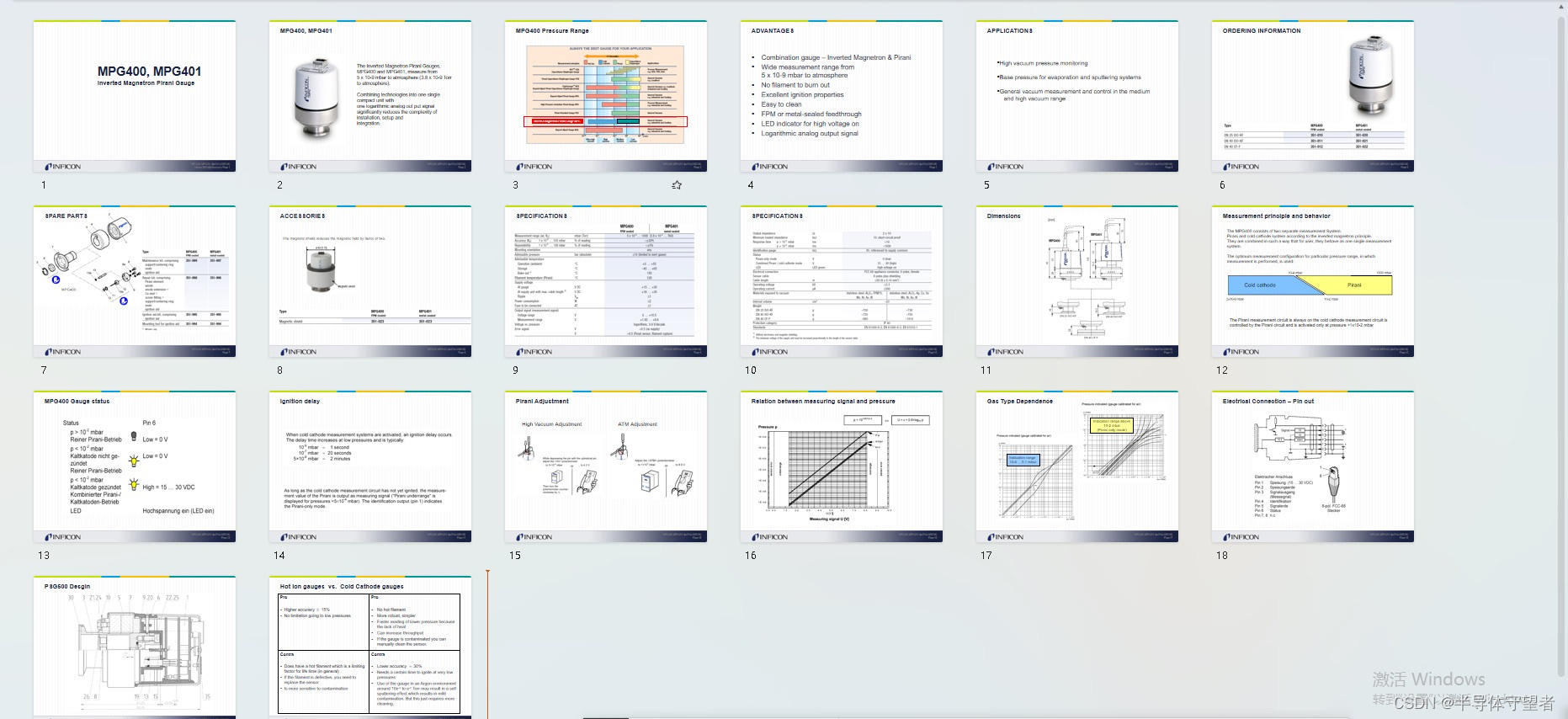Select slide 2 with the gauge description
The width and height of the screenshot is (1568, 719).
(x=370, y=96)
